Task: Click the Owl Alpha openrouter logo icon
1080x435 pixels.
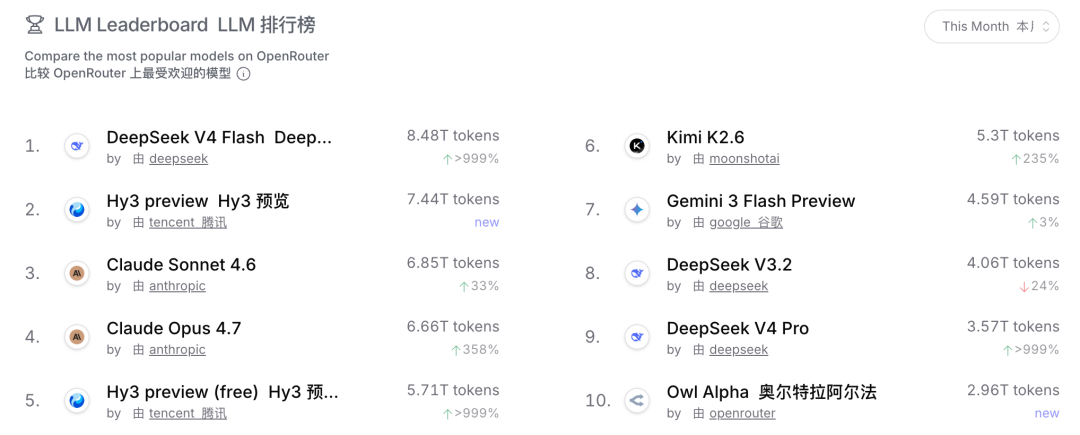Action: tap(636, 400)
